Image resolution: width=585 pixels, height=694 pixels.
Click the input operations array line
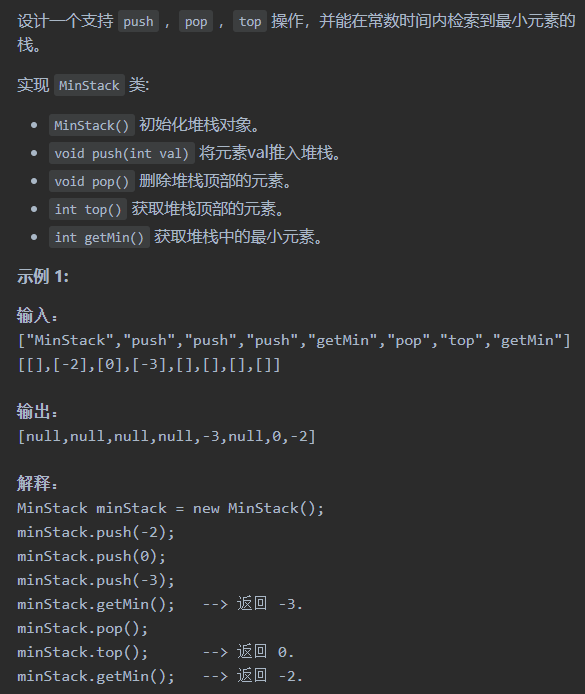(294, 340)
